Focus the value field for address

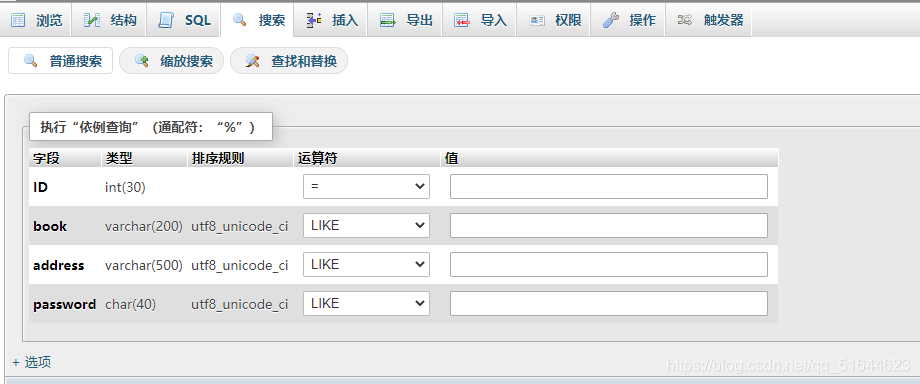(609, 264)
